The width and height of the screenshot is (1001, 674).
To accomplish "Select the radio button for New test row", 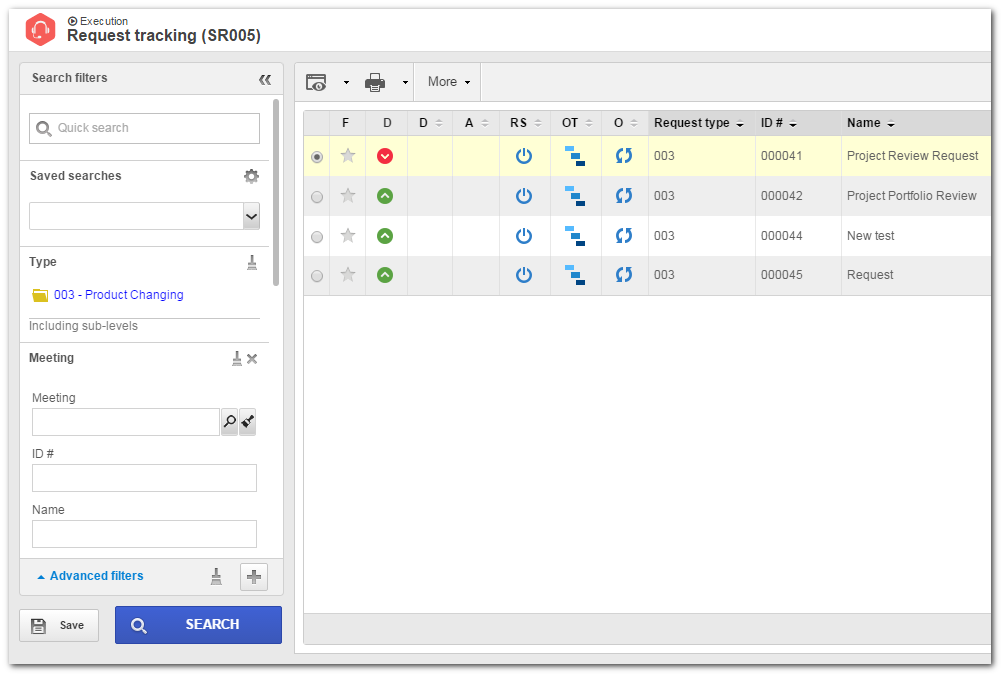I will 317,237.
